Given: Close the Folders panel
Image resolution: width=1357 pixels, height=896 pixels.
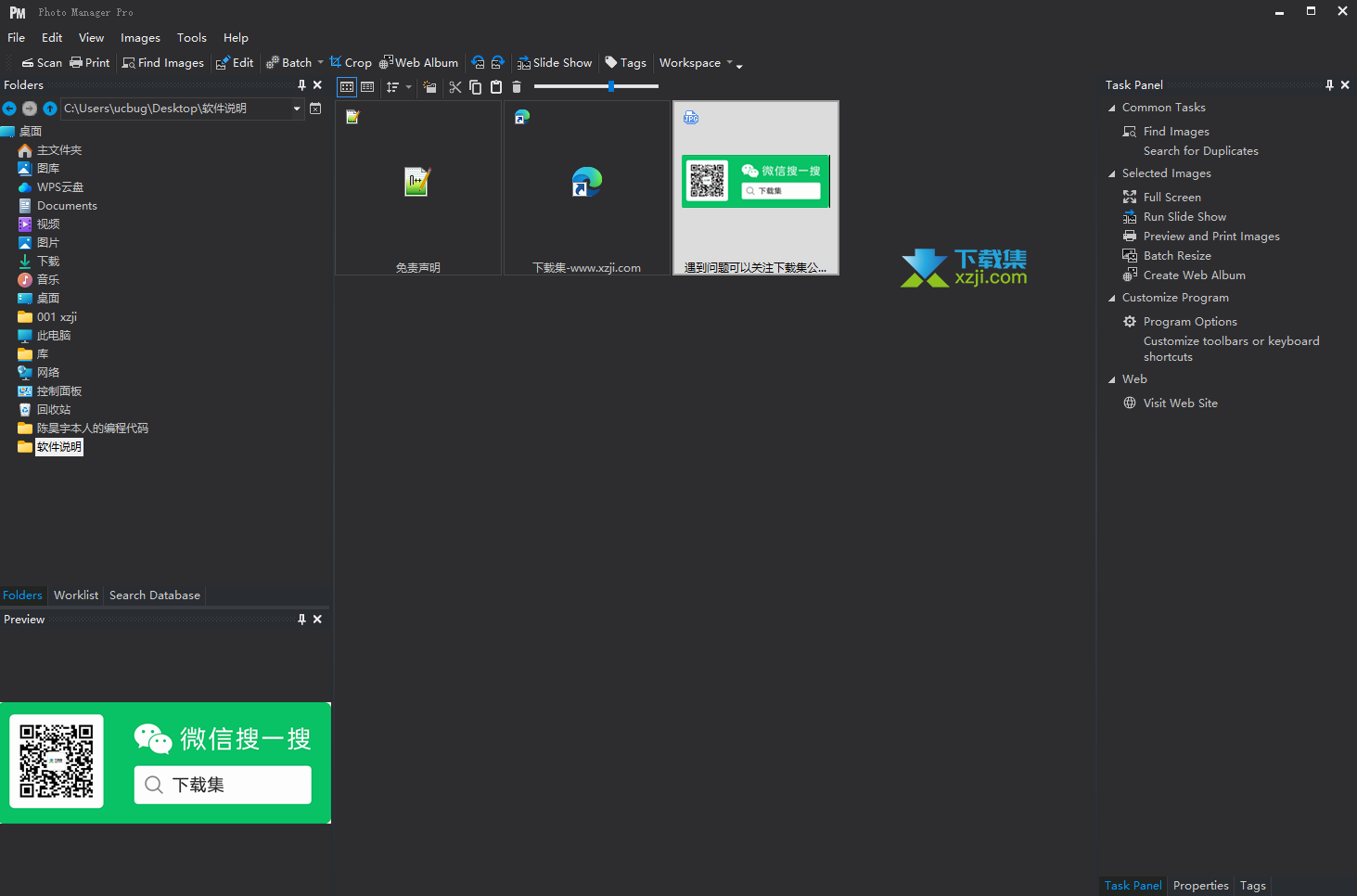Looking at the screenshot, I should tap(317, 85).
